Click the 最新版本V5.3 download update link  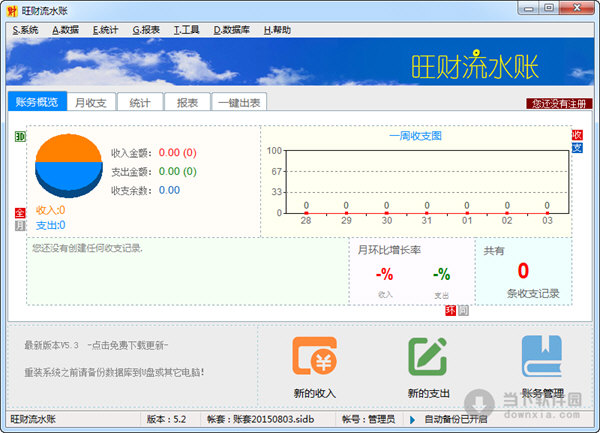96,345
